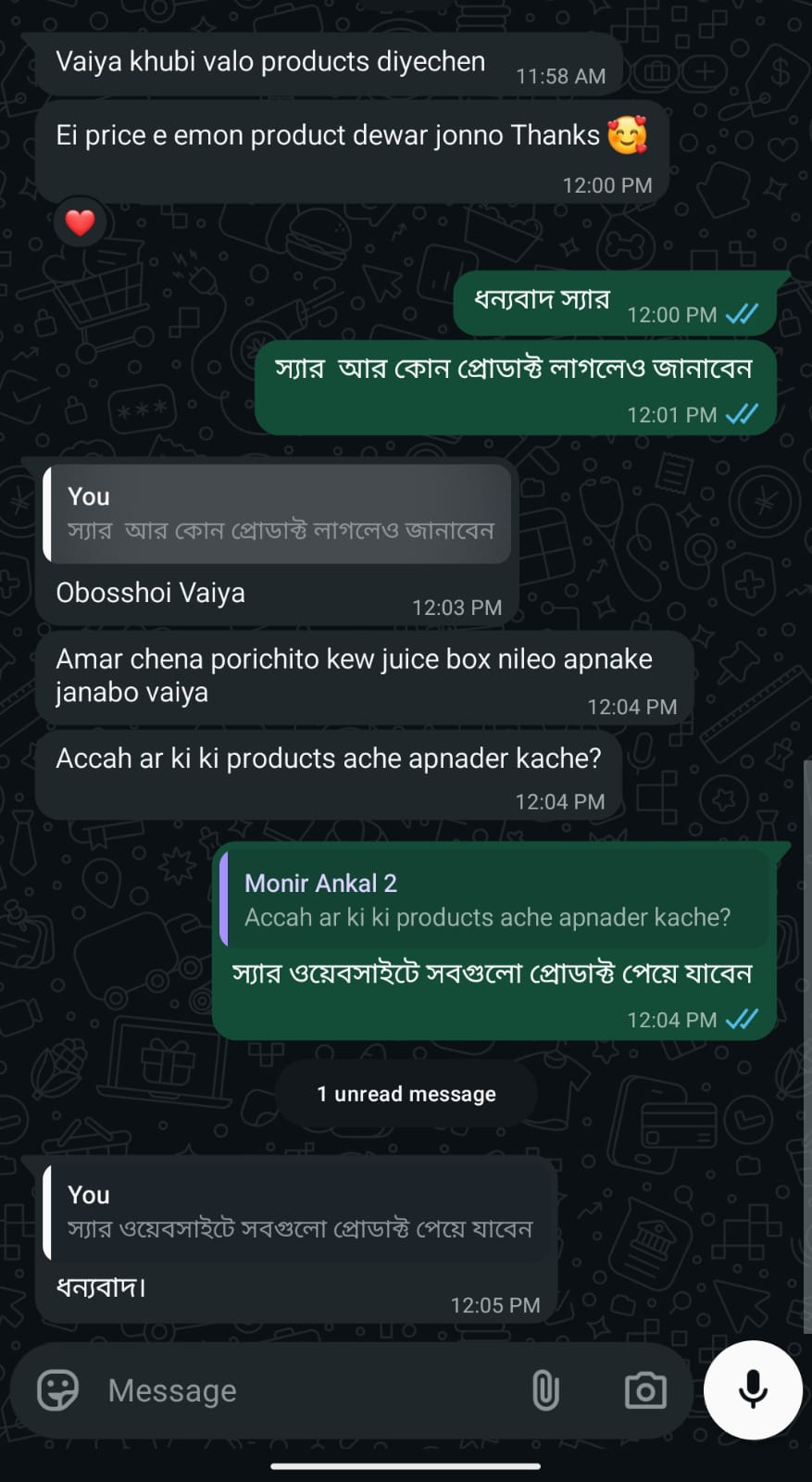Screen dimensions: 812x1482
Task: Click the heart reaction emoji in the chat
Action: (81, 222)
